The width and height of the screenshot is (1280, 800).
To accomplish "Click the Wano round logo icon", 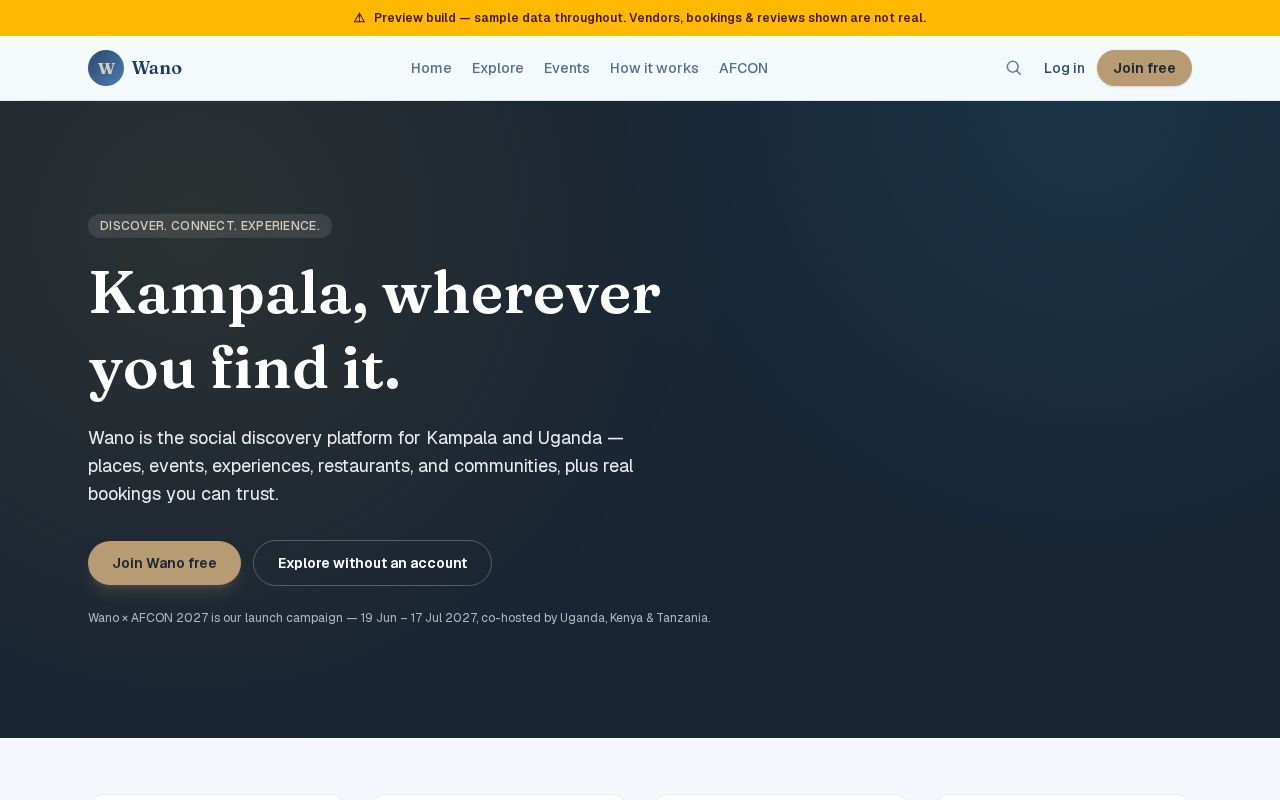I will tap(106, 68).
